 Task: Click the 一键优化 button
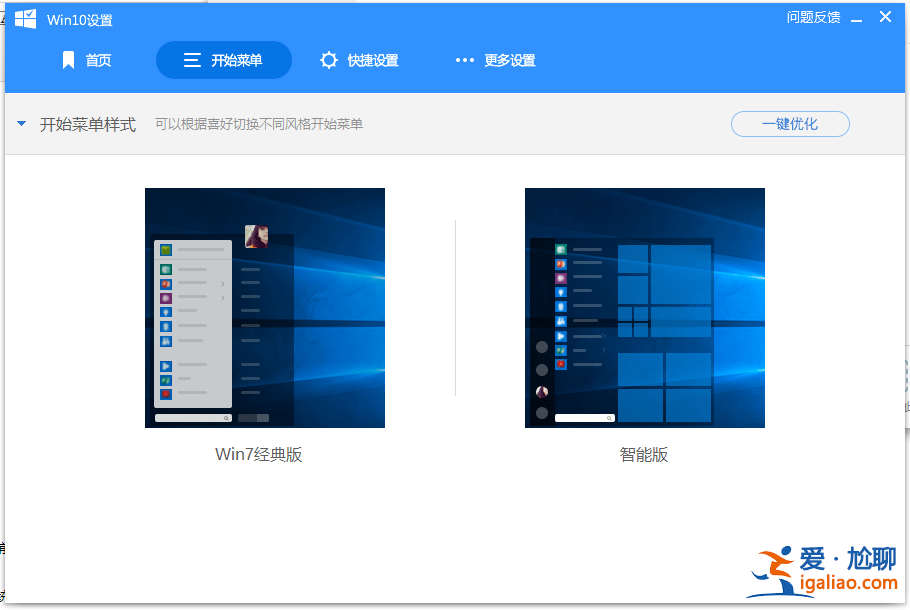click(x=790, y=124)
